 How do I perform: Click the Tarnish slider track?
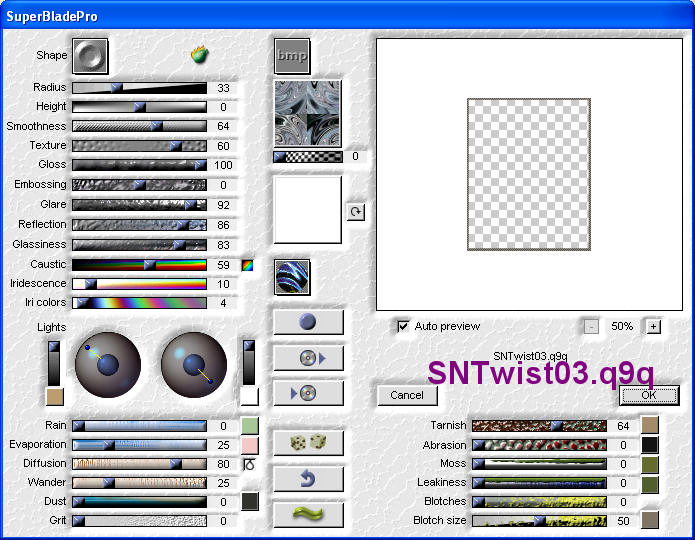tap(539, 426)
